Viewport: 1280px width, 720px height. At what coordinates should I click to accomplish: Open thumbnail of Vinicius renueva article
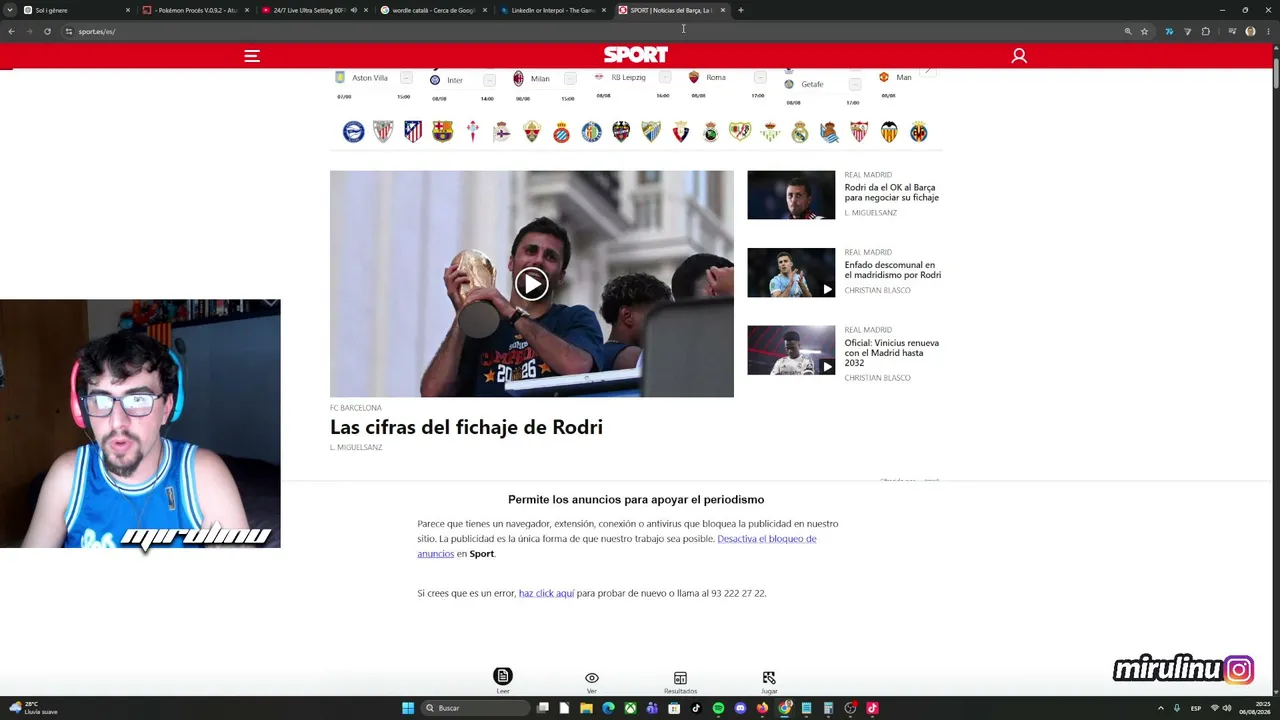pos(791,350)
